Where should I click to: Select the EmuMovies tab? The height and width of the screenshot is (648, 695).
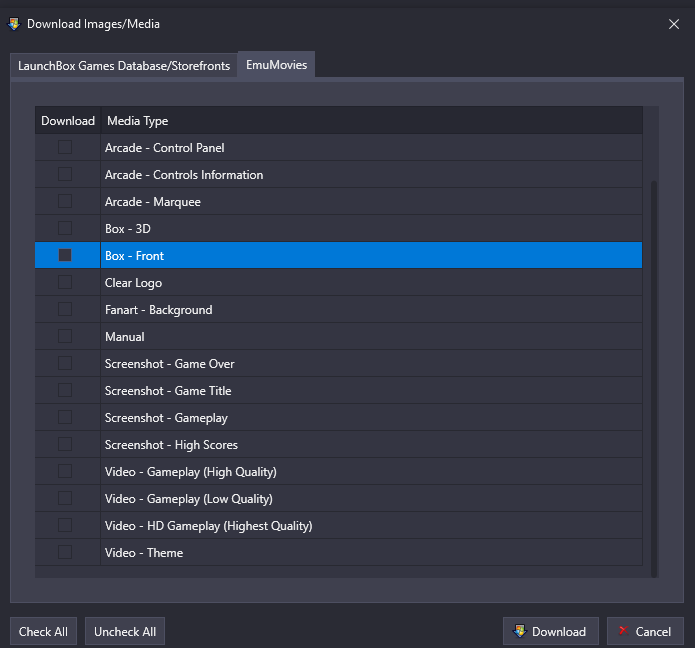(277, 65)
